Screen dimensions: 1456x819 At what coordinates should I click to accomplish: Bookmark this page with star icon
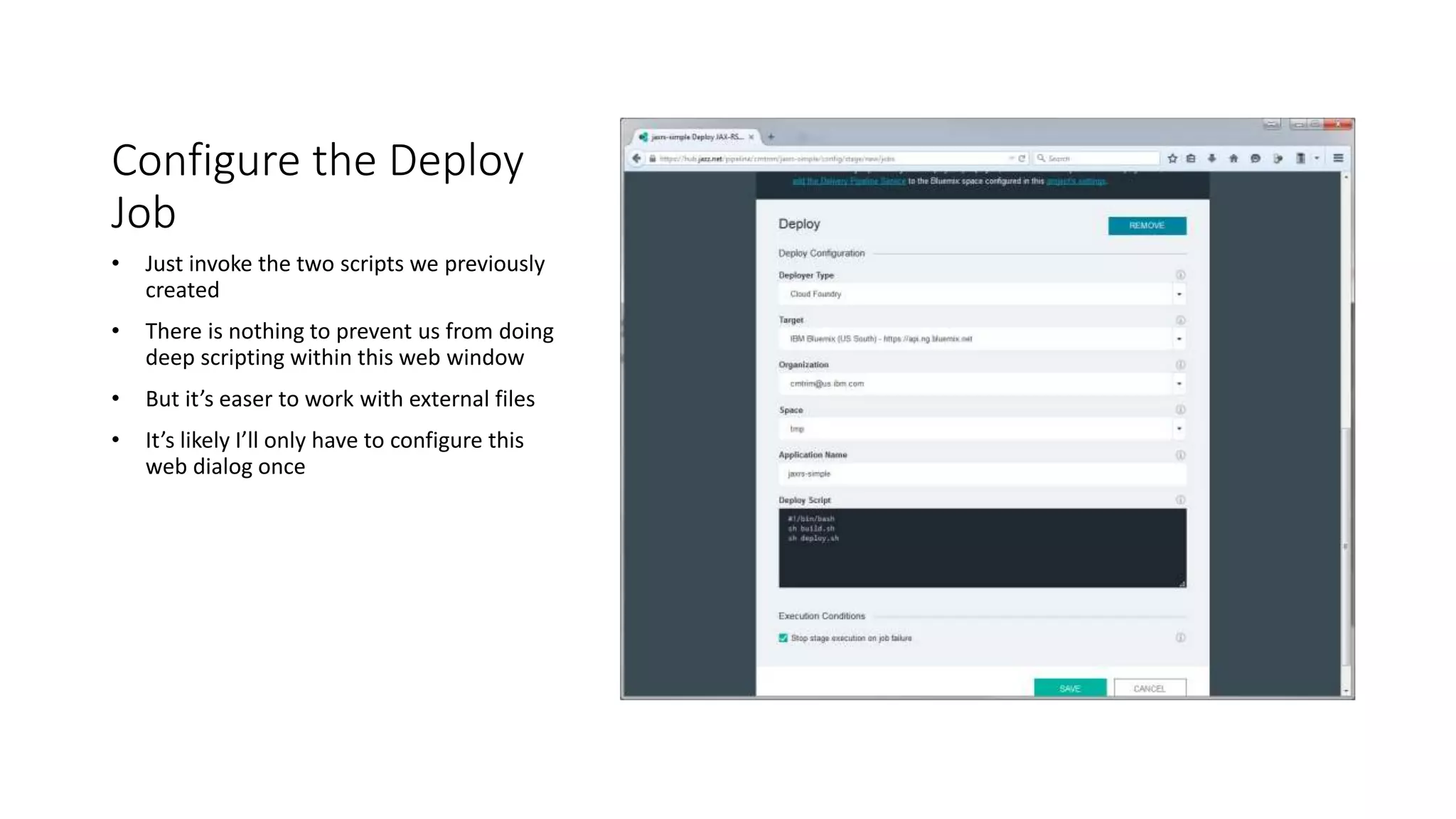click(1172, 159)
